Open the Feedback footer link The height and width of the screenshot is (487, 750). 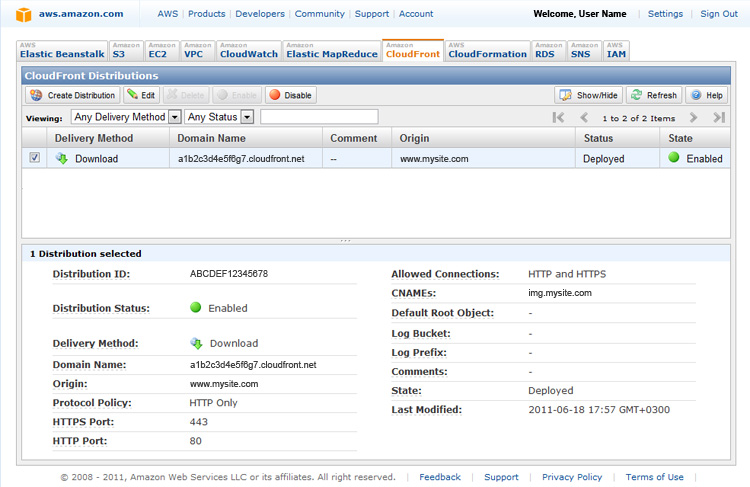[x=440, y=477]
